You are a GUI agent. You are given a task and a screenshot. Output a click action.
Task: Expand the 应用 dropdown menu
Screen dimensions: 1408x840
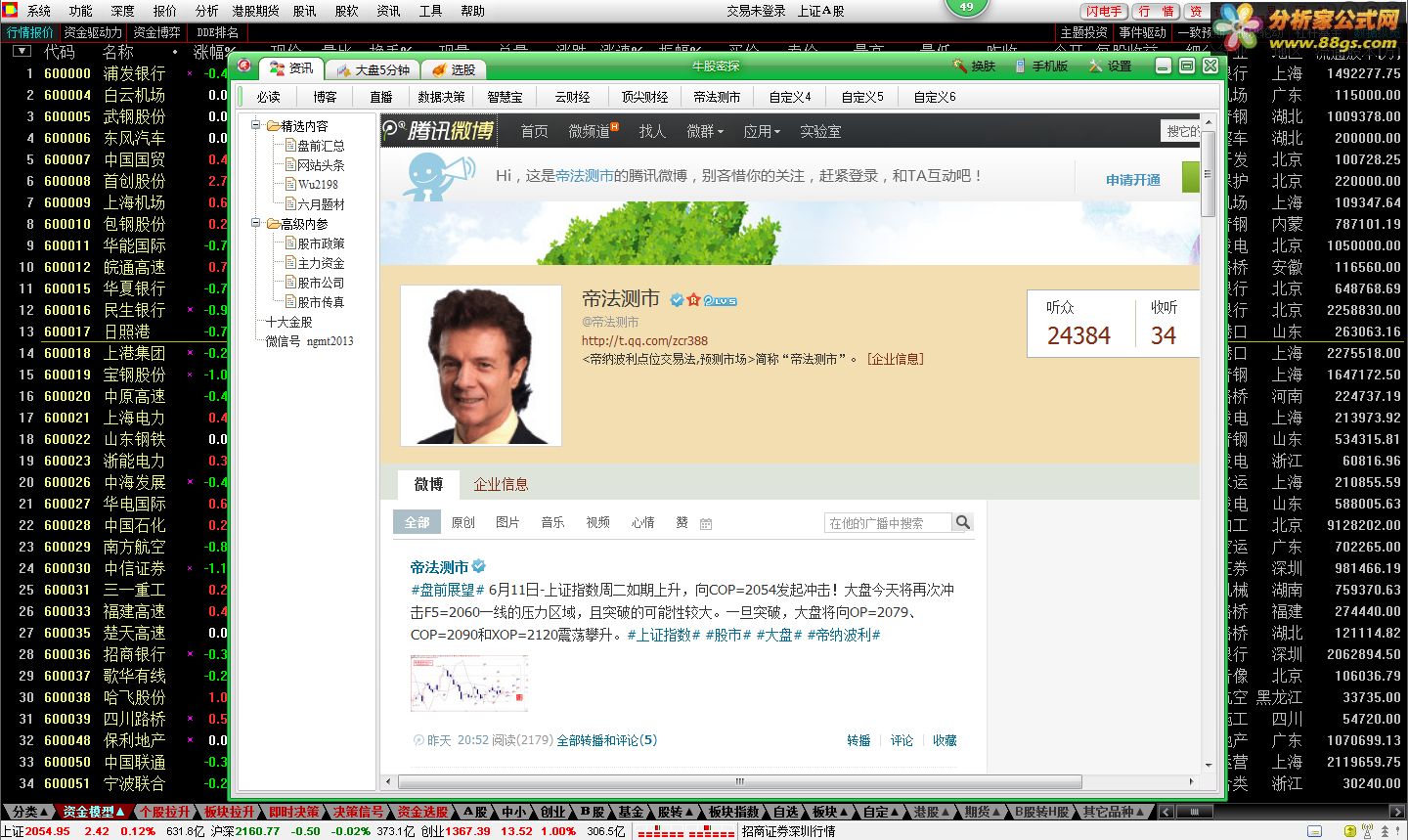tap(762, 131)
